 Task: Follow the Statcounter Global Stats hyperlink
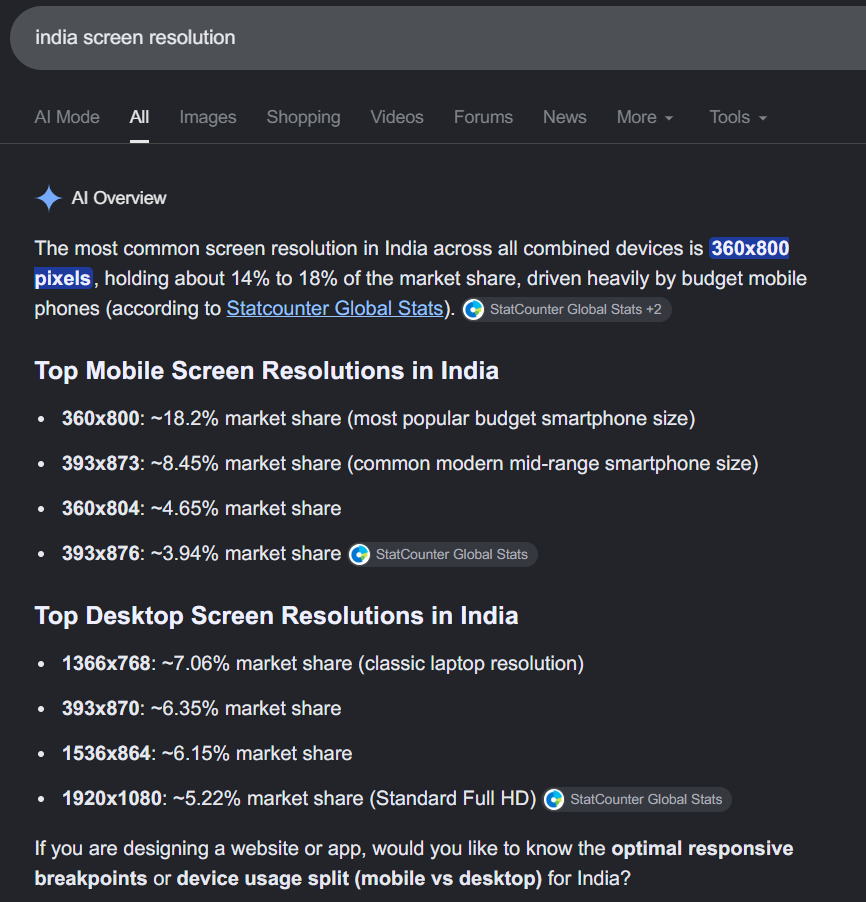pyautogui.click(x=335, y=308)
